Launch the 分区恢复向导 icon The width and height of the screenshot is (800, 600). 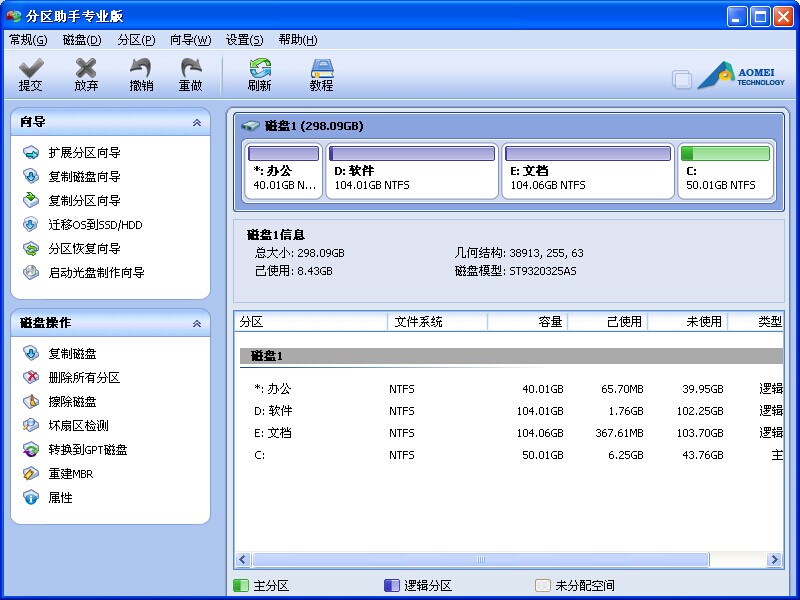[31, 248]
